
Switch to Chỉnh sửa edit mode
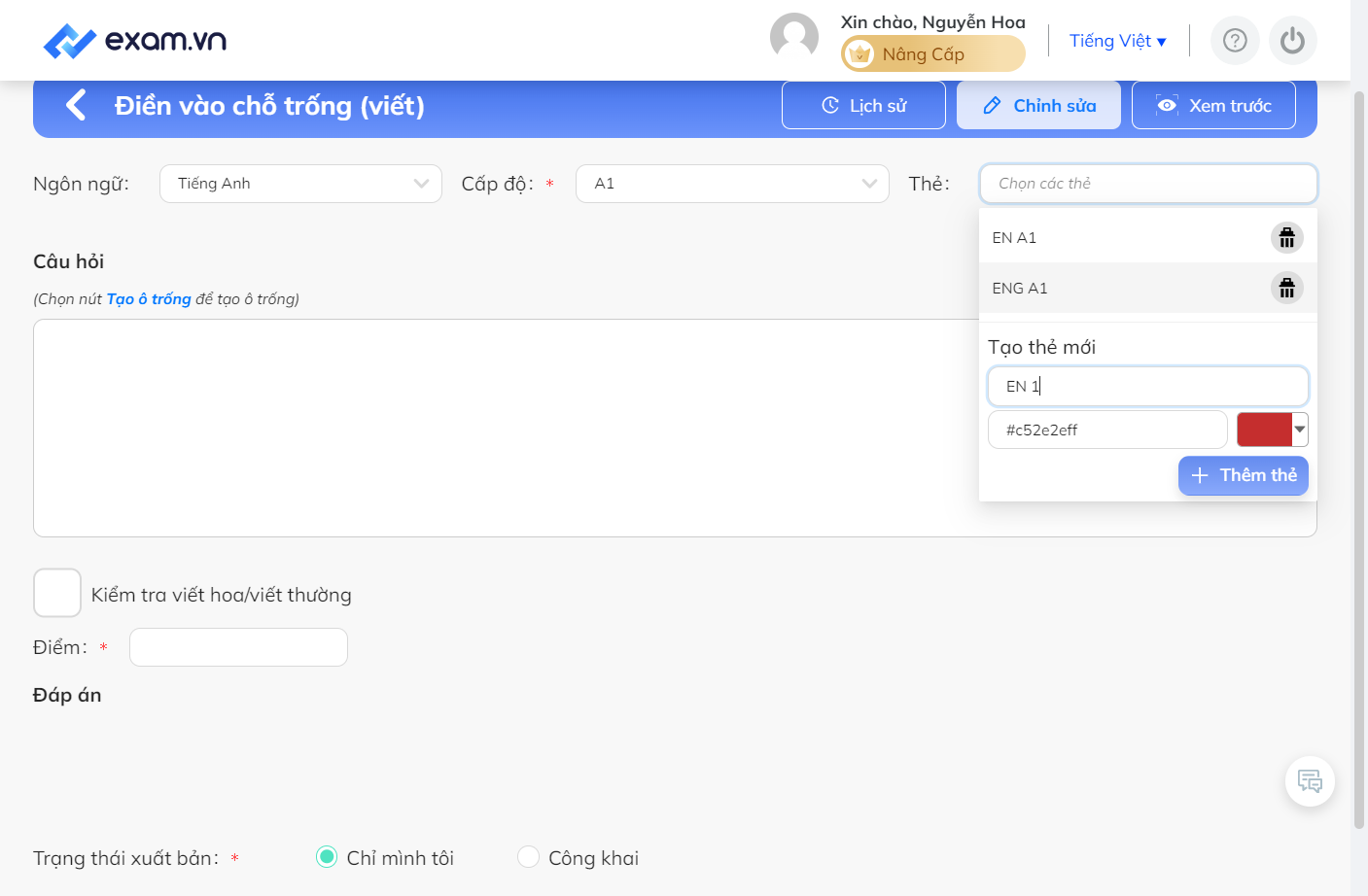(x=1038, y=105)
